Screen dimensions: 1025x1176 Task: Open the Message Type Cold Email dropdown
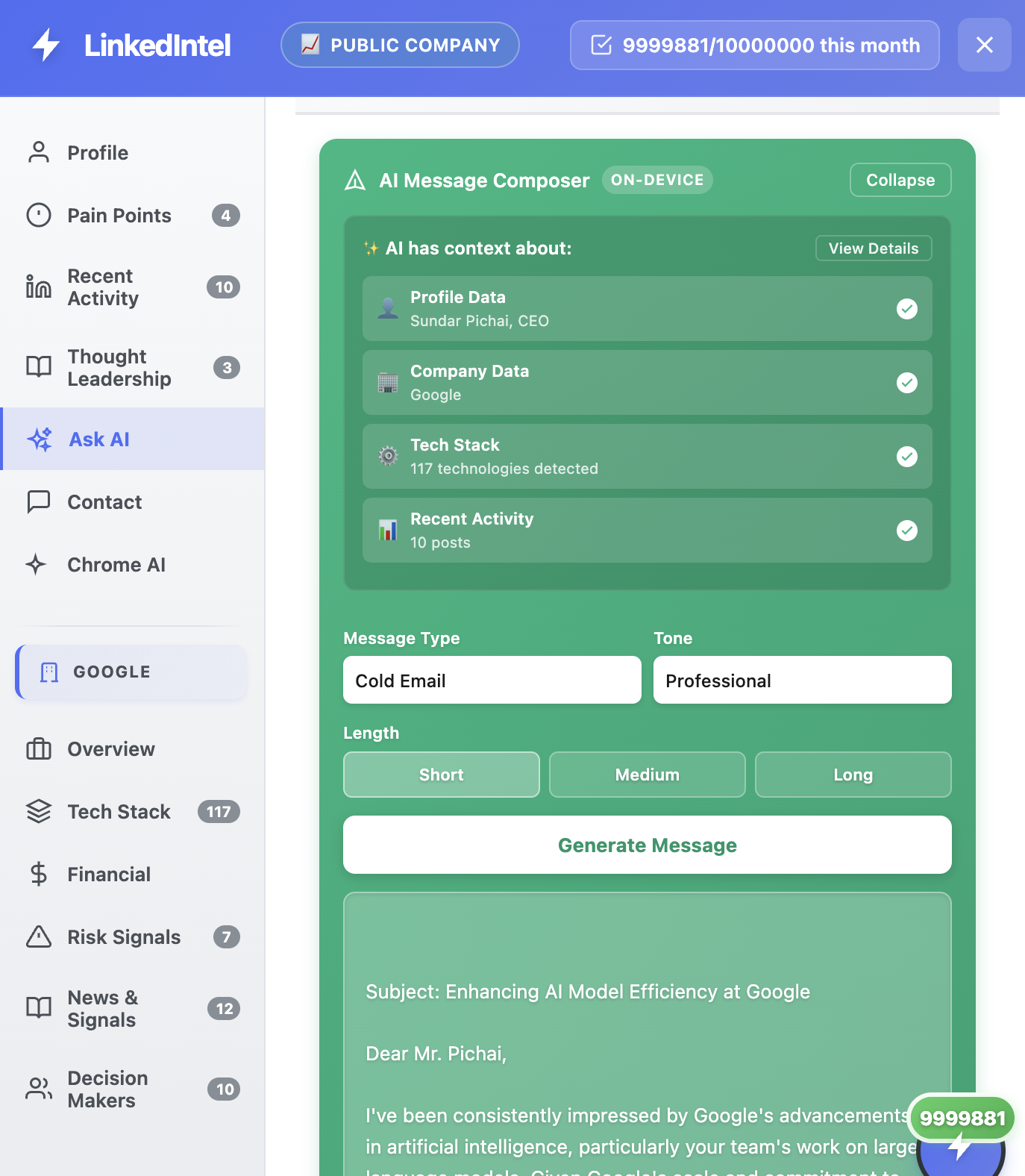click(x=492, y=680)
